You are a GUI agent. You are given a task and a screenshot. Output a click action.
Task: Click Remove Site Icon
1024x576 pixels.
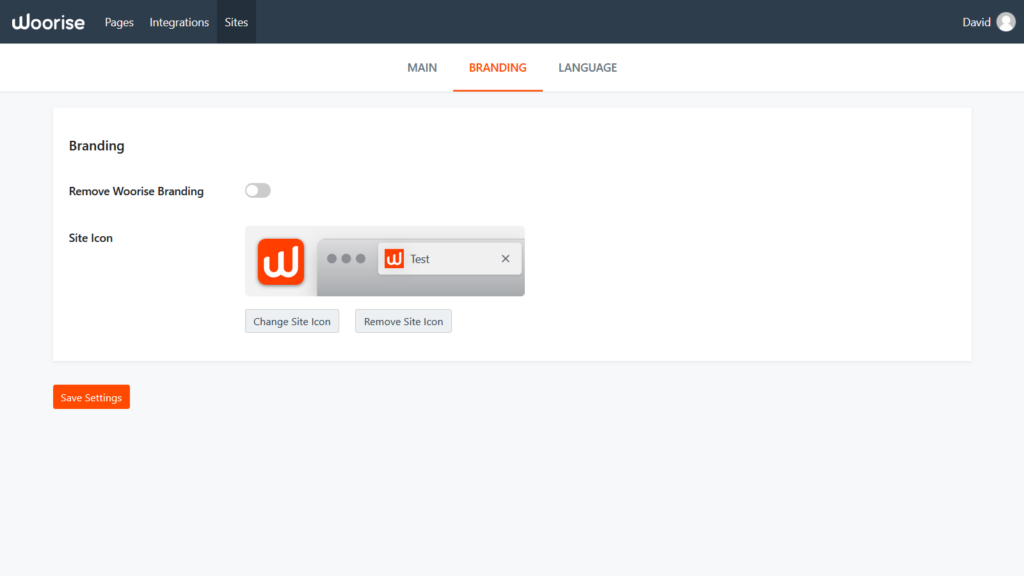click(x=403, y=321)
